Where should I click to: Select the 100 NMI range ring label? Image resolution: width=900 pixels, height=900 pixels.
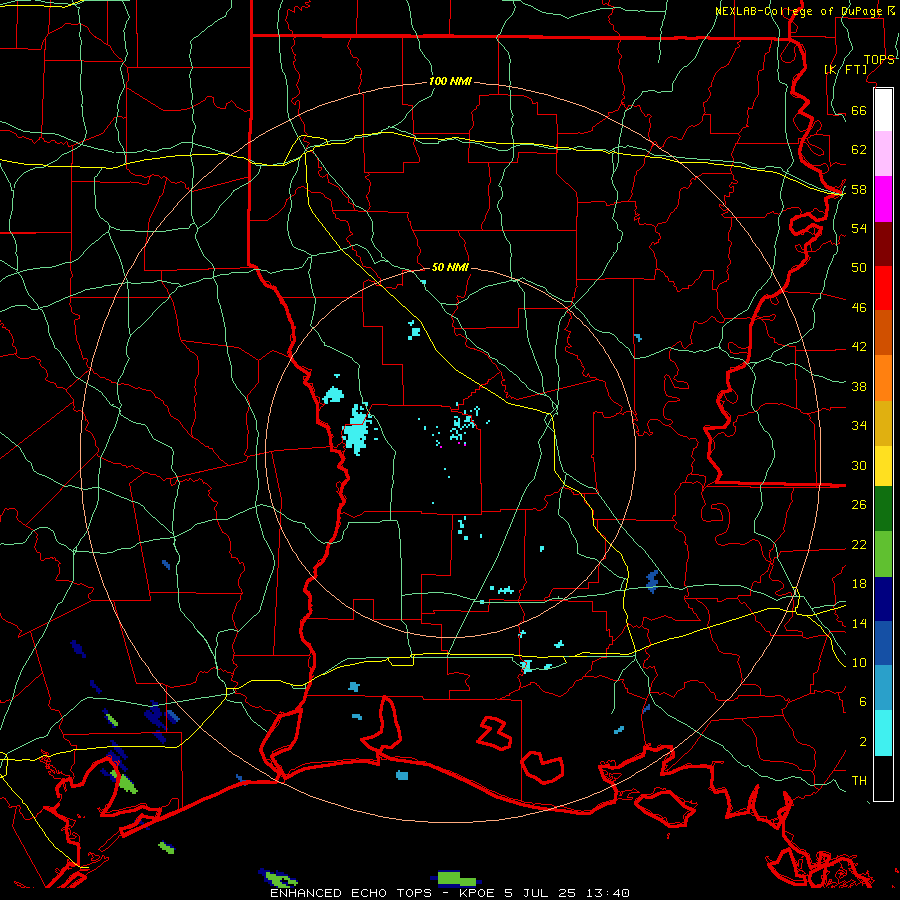[450, 81]
